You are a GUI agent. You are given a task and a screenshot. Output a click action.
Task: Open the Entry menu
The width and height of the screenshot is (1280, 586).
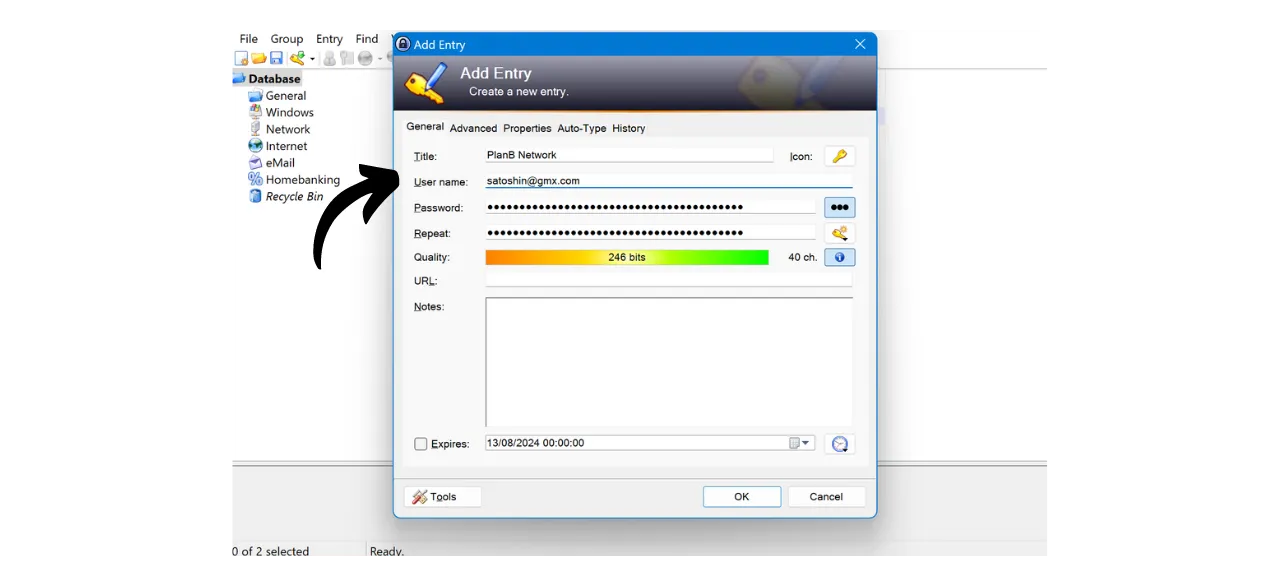tap(329, 38)
